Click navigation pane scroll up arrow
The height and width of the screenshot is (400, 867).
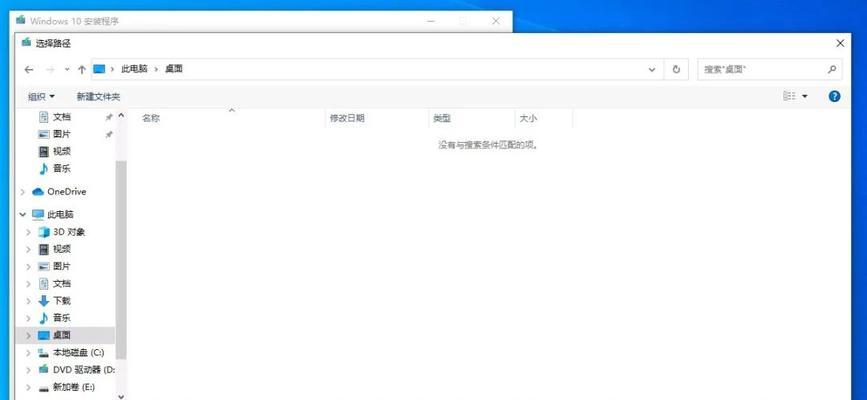coord(121,116)
